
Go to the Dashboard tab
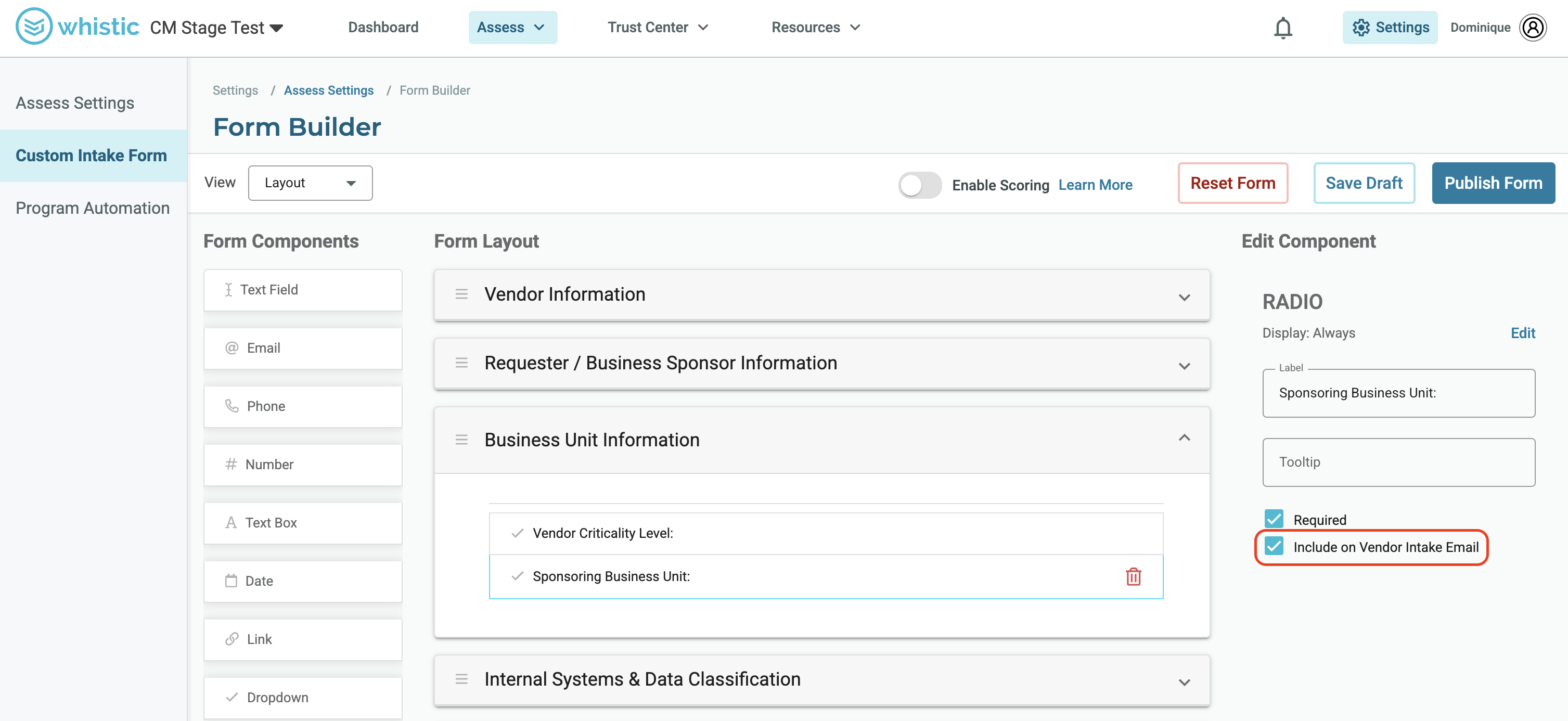tap(383, 28)
